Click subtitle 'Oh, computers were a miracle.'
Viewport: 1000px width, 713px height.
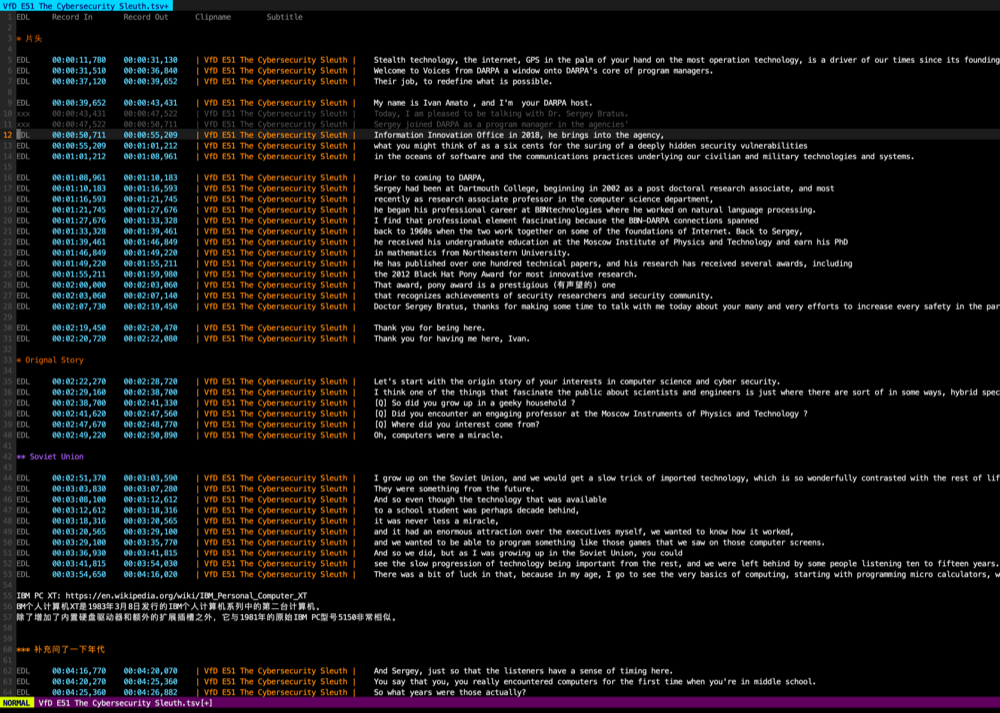click(x=438, y=435)
